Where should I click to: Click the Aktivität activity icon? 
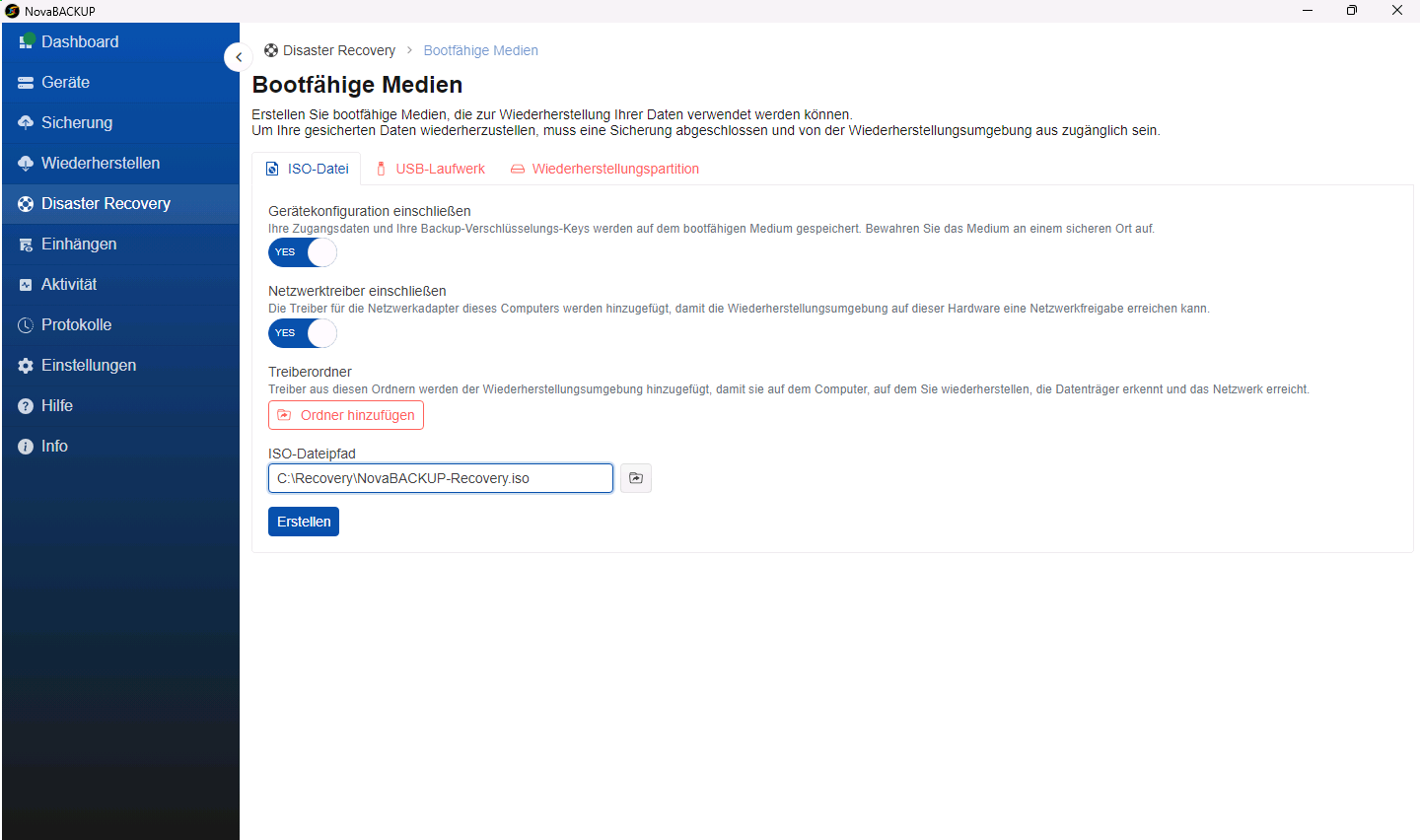[26, 285]
